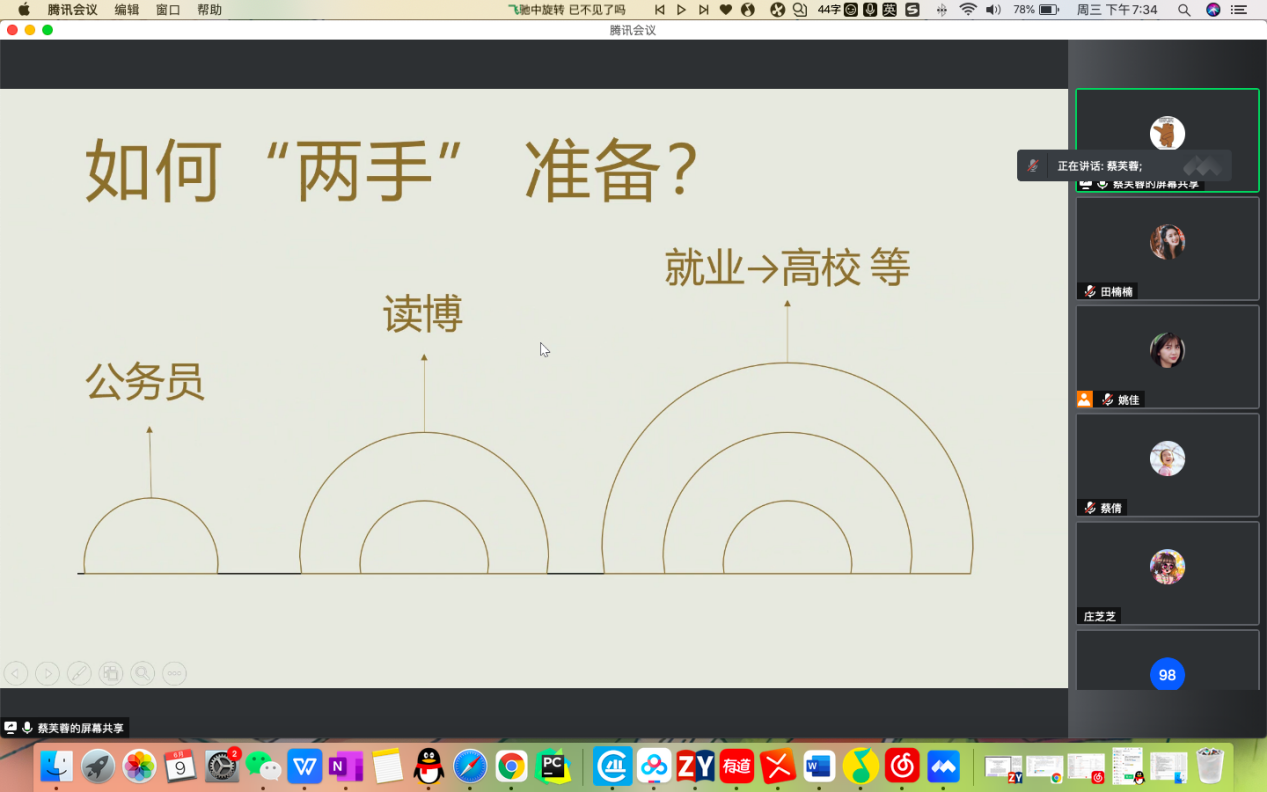
Task: Click orange host badge beside 姚佳
Action: [1085, 399]
